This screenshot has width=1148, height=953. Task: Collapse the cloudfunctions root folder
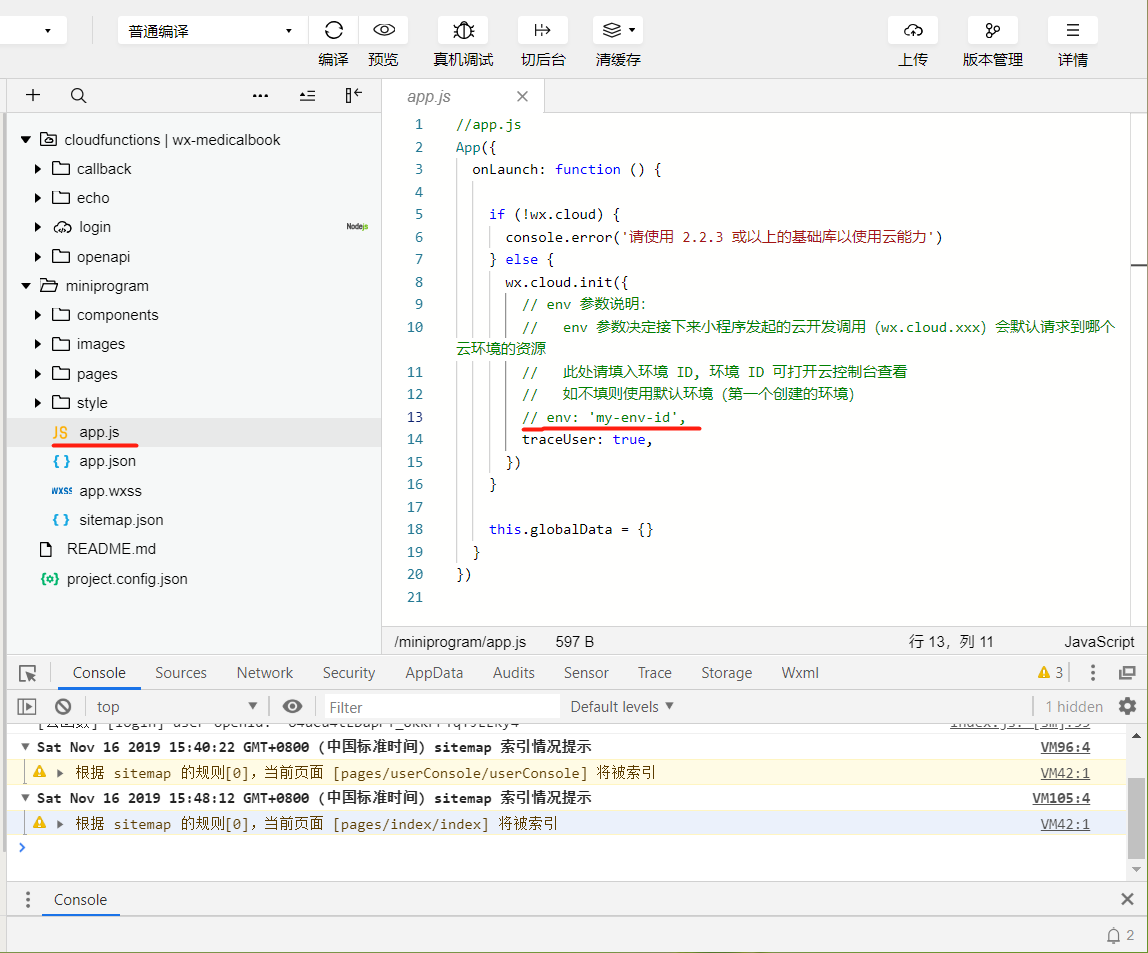point(26,140)
